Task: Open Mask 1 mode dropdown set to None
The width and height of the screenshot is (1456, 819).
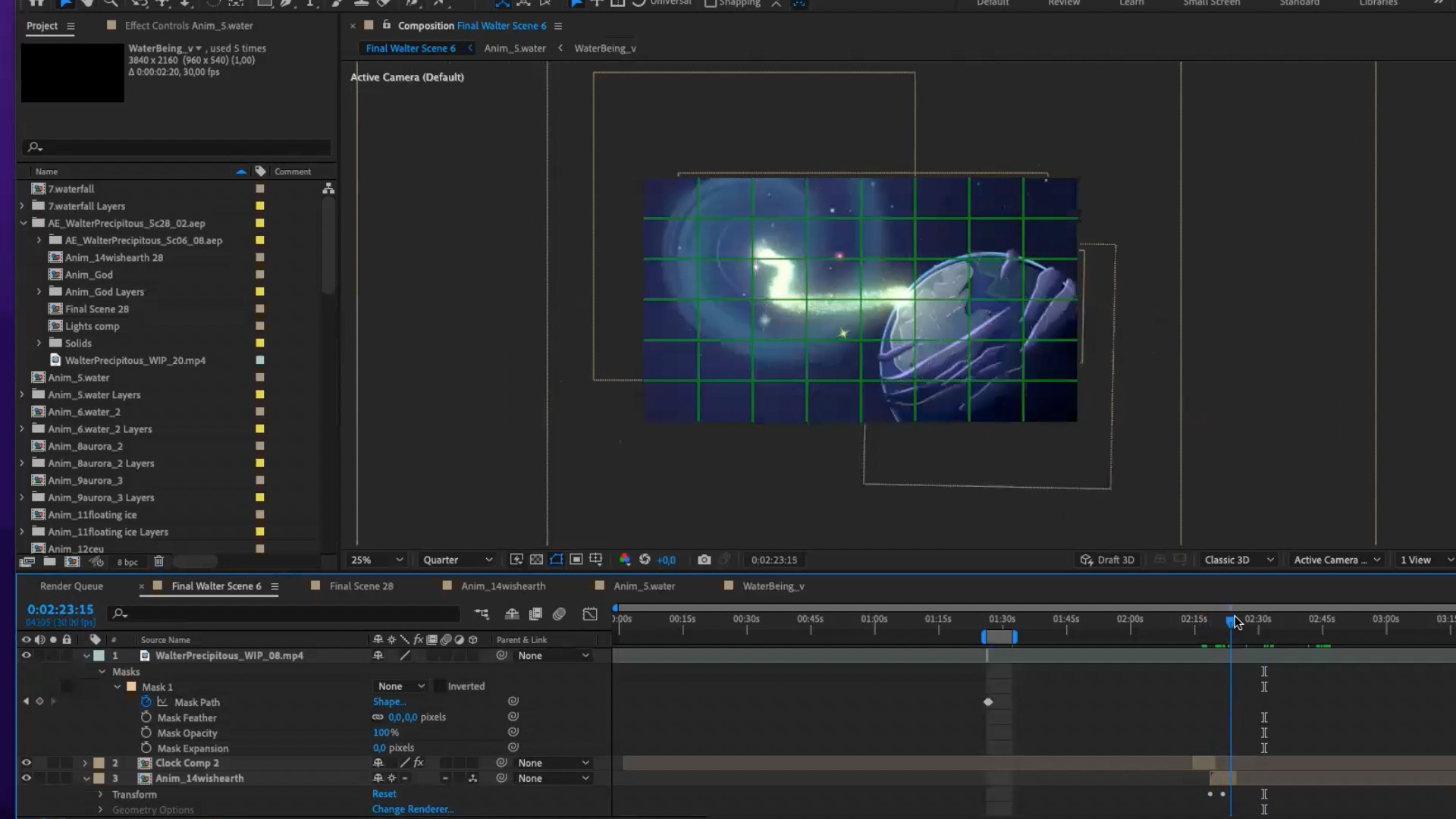Action: tap(400, 686)
